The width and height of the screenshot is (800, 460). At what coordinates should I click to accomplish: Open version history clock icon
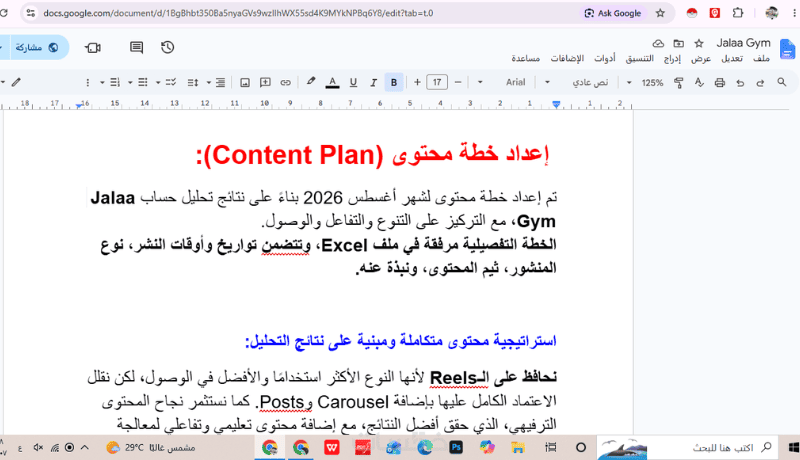point(167,47)
